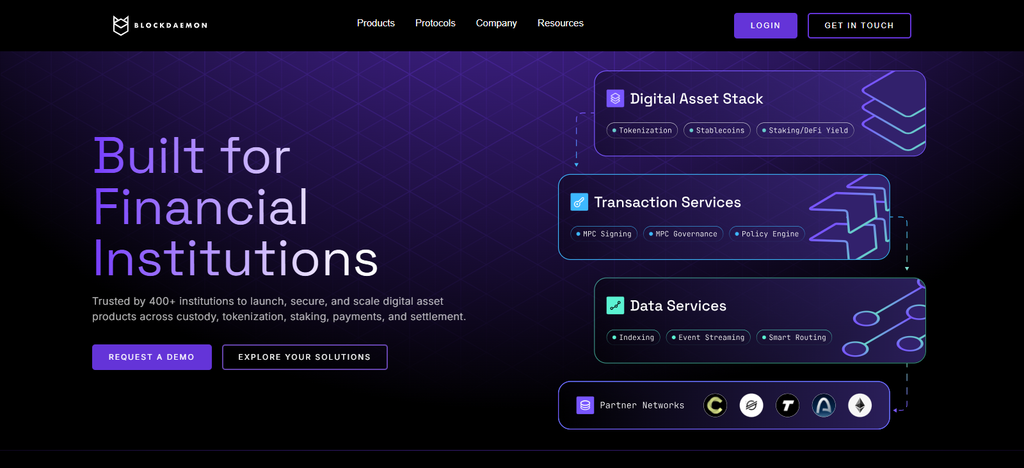The width and height of the screenshot is (1024, 468).
Task: Select the Ethereum partner network logo
Action: pyautogui.click(x=860, y=405)
